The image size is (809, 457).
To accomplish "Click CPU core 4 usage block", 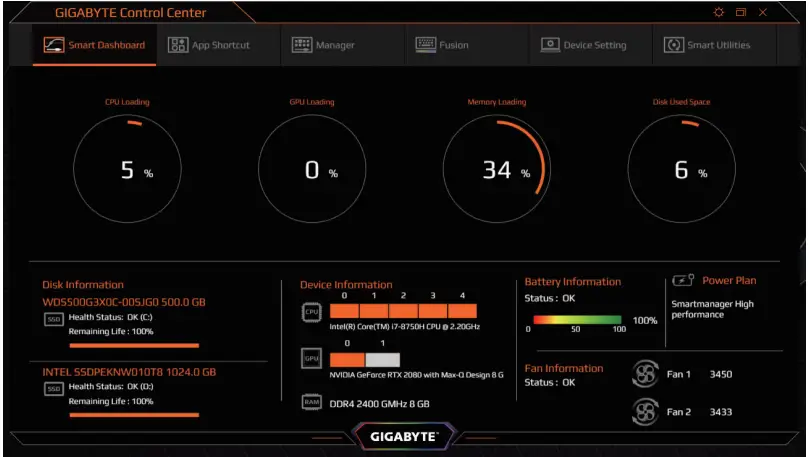I will pyautogui.click(x=462, y=311).
